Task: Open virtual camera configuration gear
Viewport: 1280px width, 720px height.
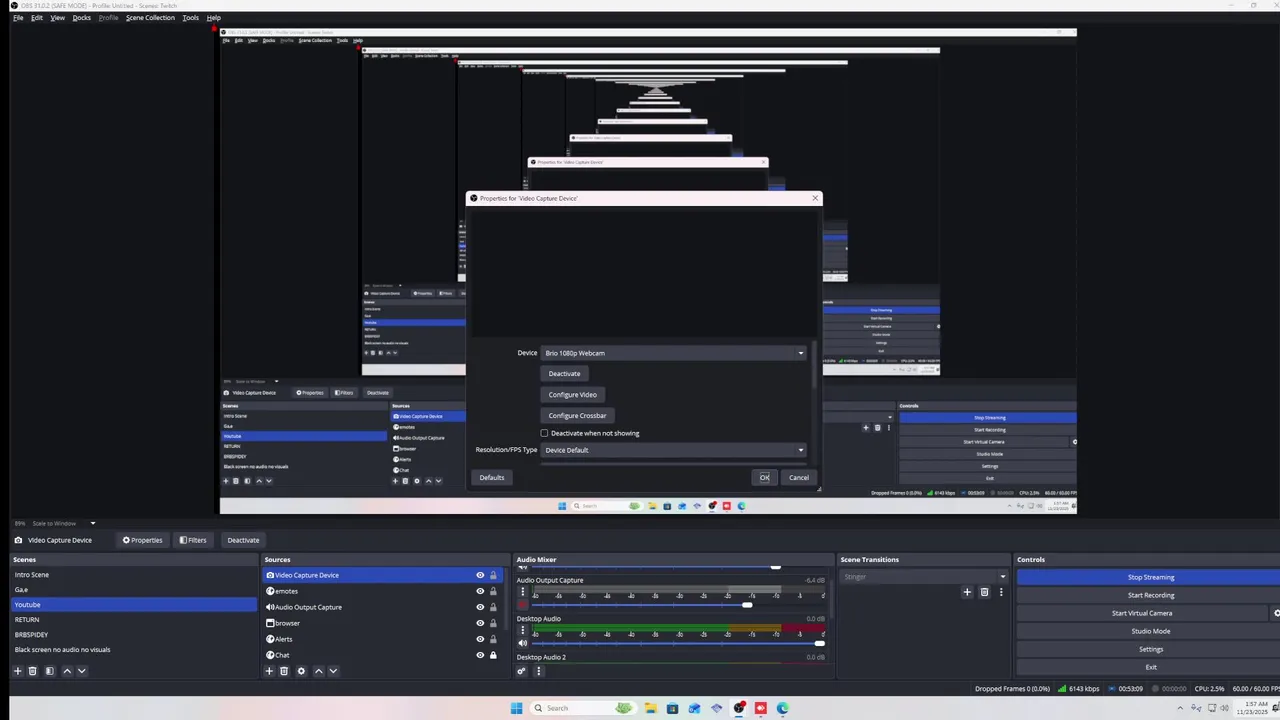Action: [1276, 613]
